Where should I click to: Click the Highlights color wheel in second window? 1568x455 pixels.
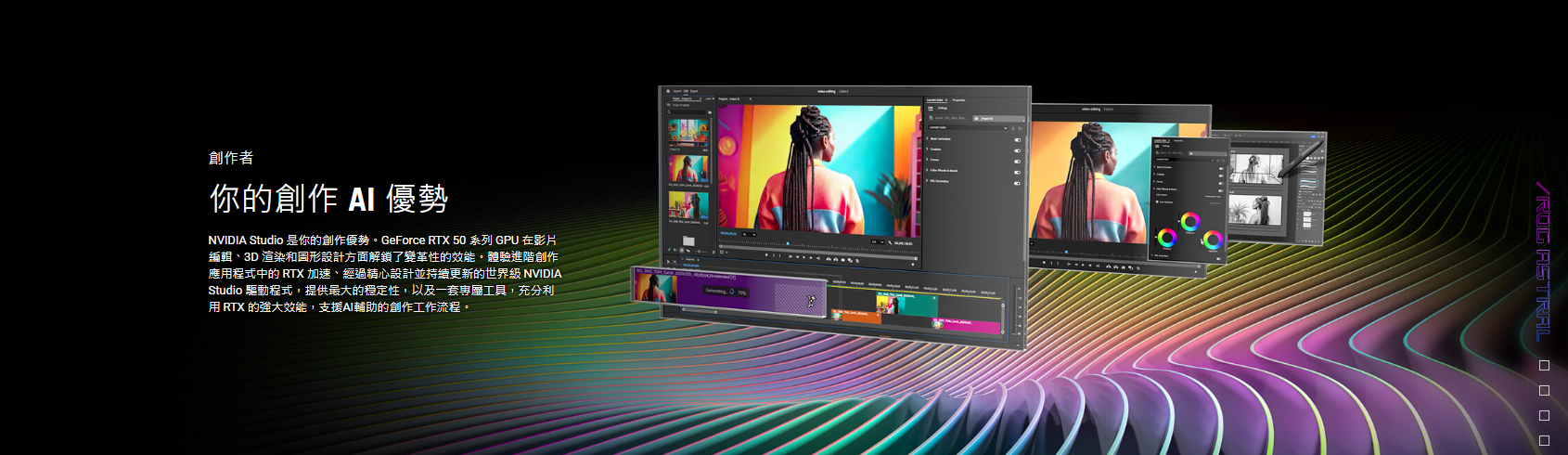(1213, 240)
